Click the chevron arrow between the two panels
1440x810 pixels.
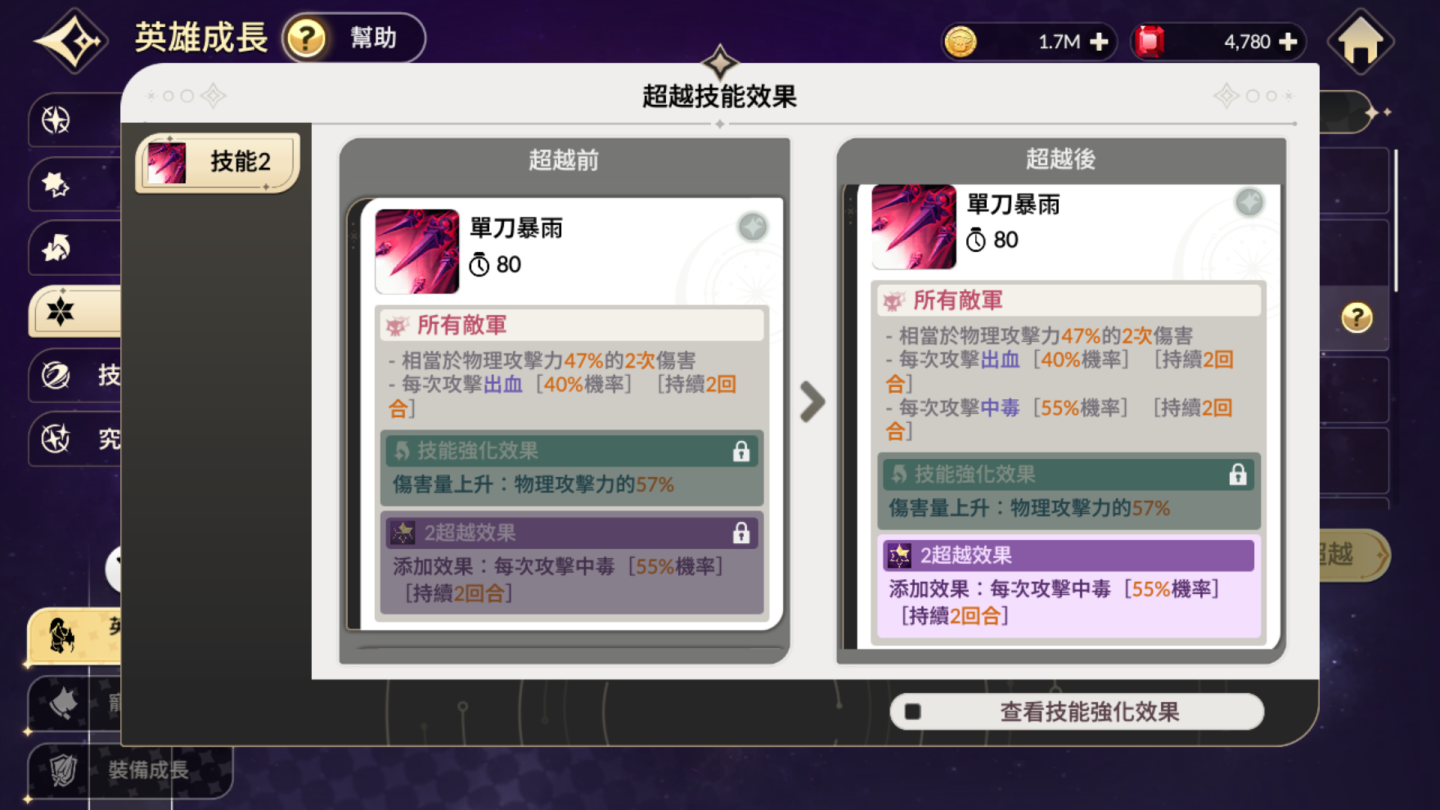click(x=812, y=402)
